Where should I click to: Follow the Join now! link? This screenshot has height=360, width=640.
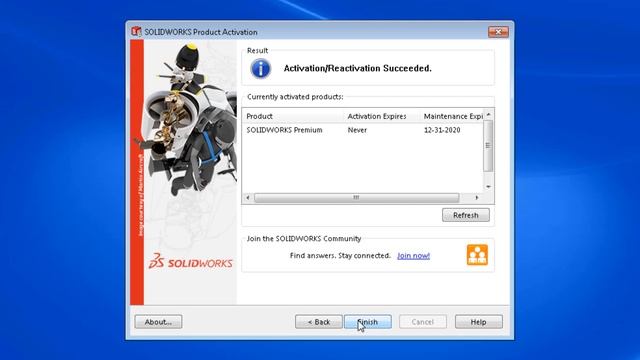pyautogui.click(x=413, y=256)
